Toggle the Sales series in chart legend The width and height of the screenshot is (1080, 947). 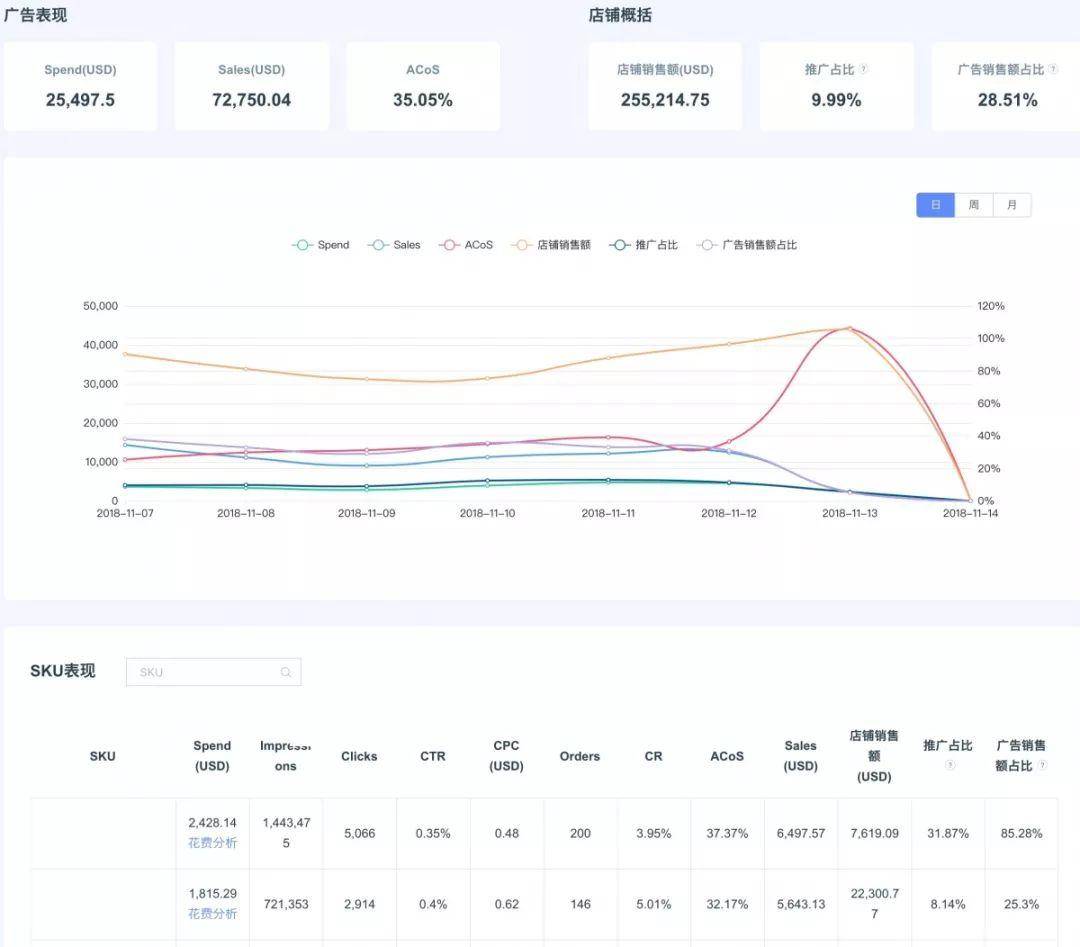pos(394,245)
